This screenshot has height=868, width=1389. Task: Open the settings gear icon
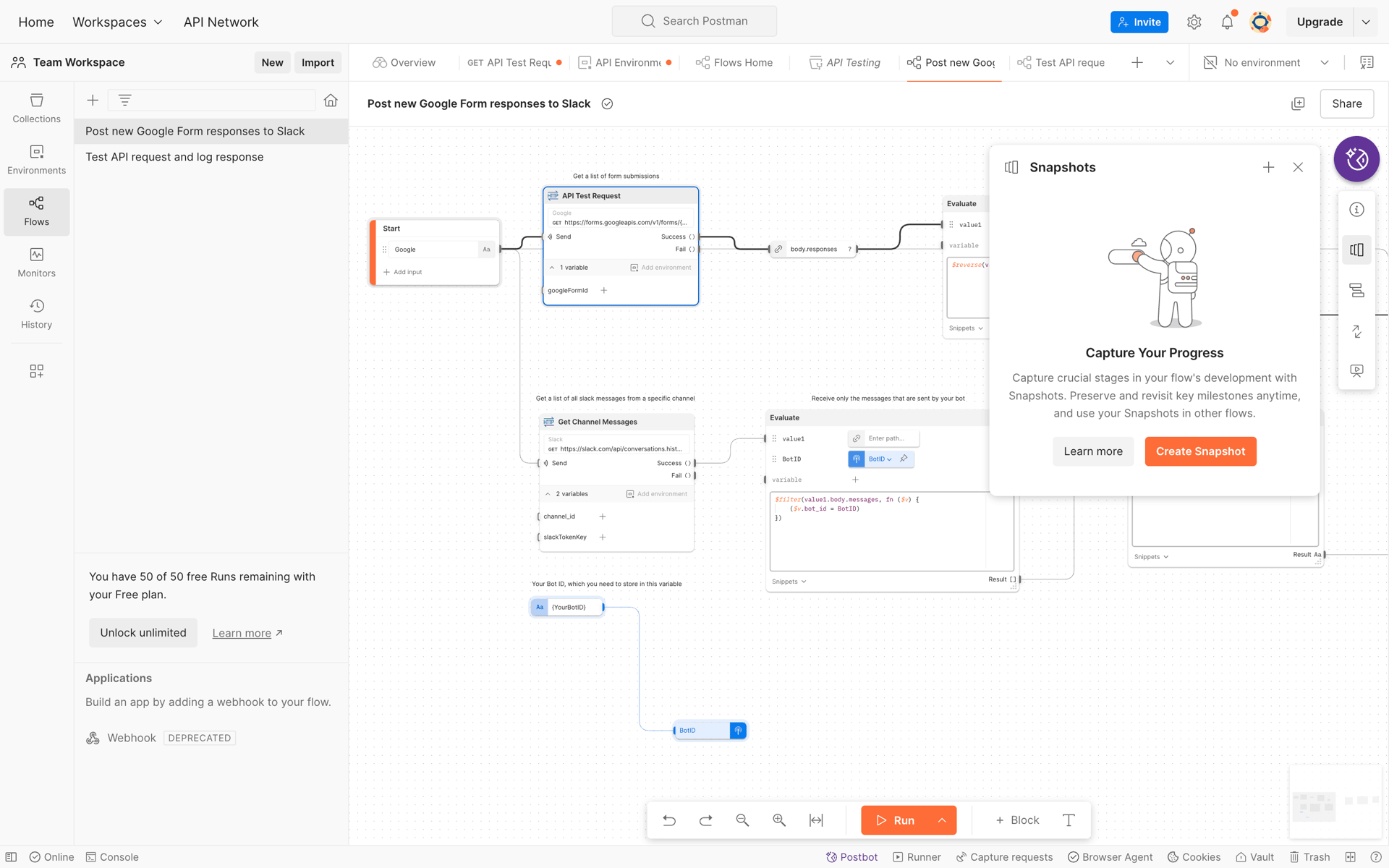(1194, 22)
